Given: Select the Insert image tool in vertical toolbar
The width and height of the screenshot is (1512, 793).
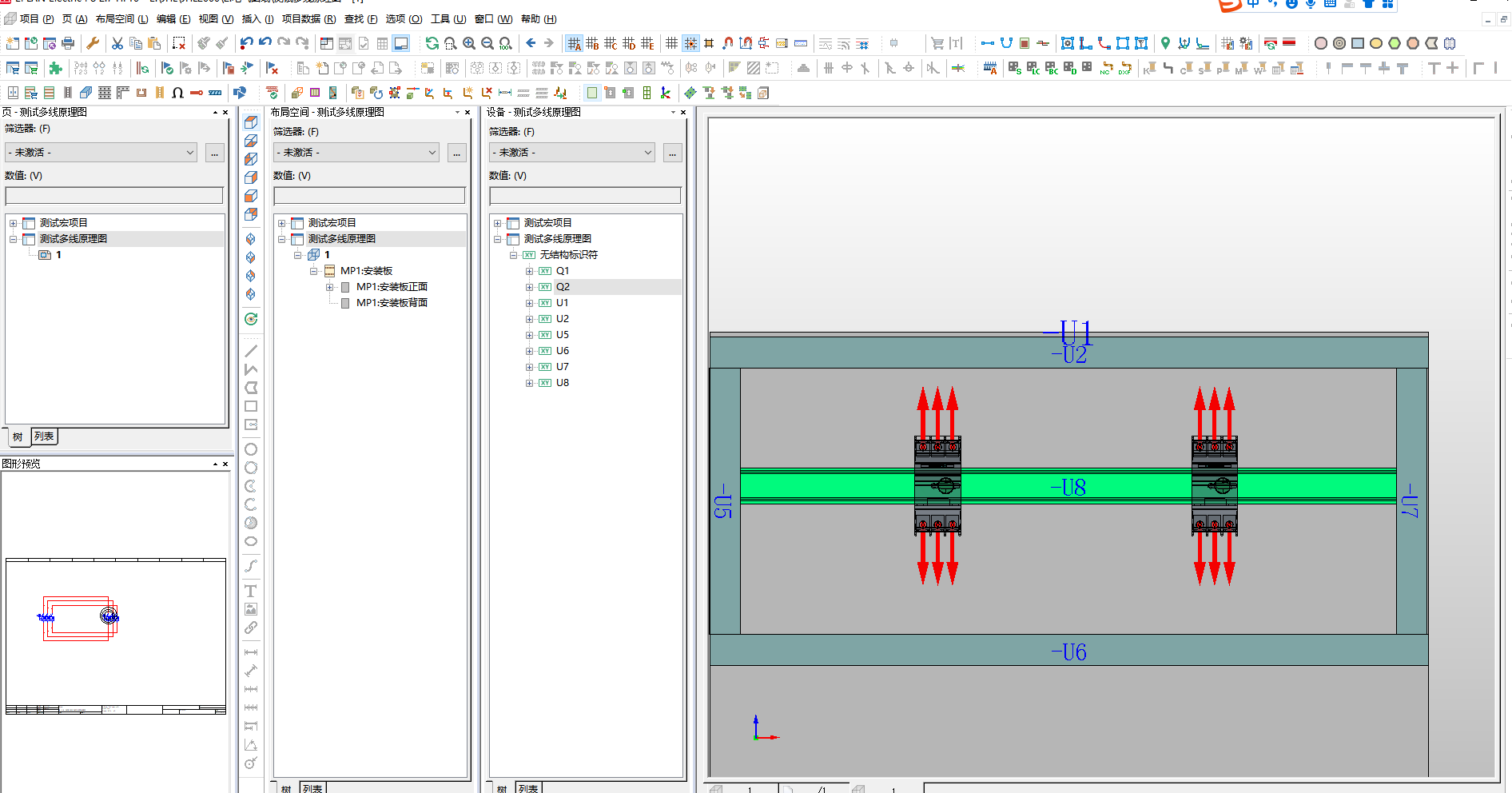Looking at the screenshot, I should (251, 609).
